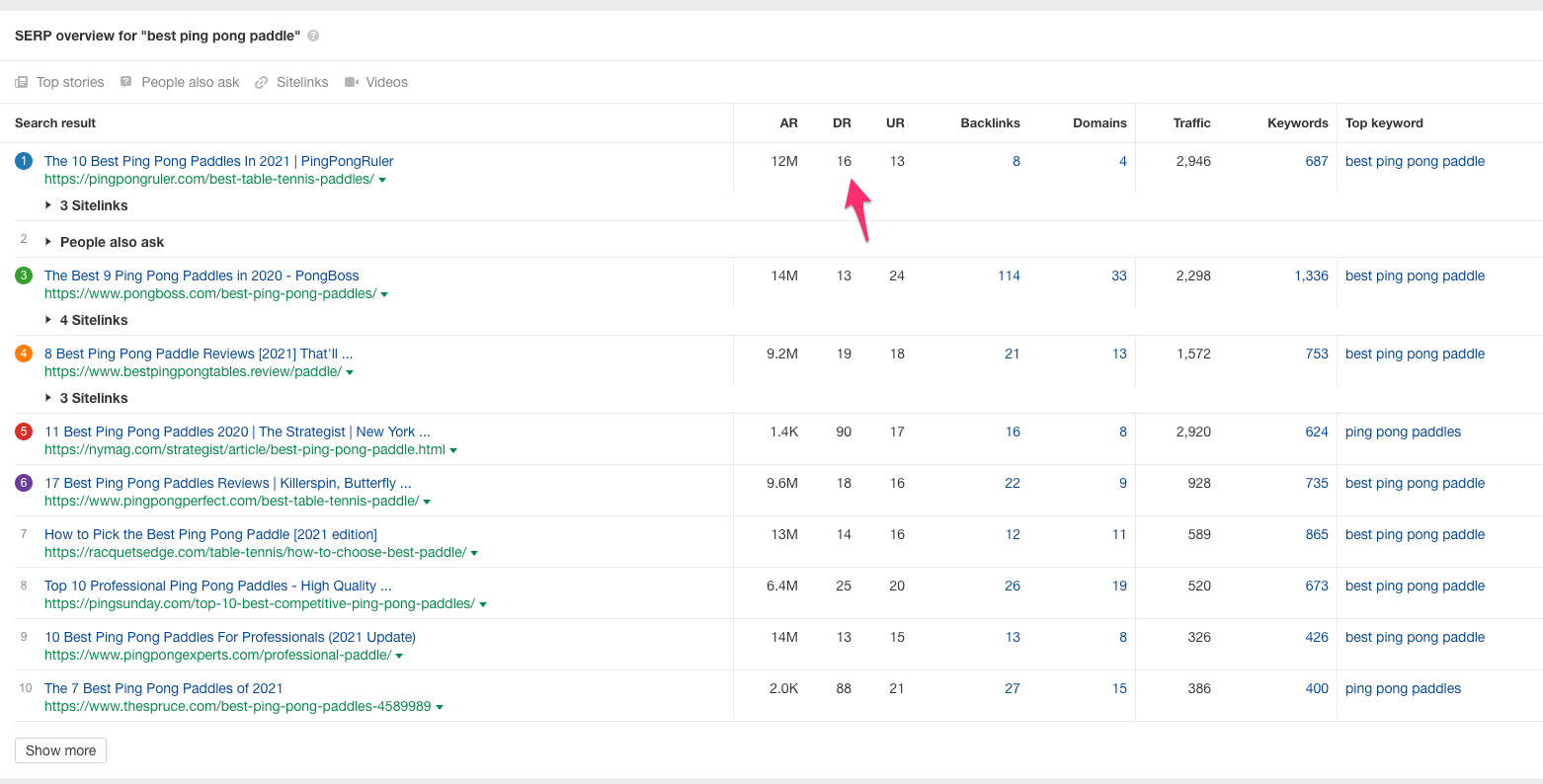This screenshot has width=1543, height=784.
Task: Click traffic value 2,946 for PingPongRuler
Action: point(1193,161)
